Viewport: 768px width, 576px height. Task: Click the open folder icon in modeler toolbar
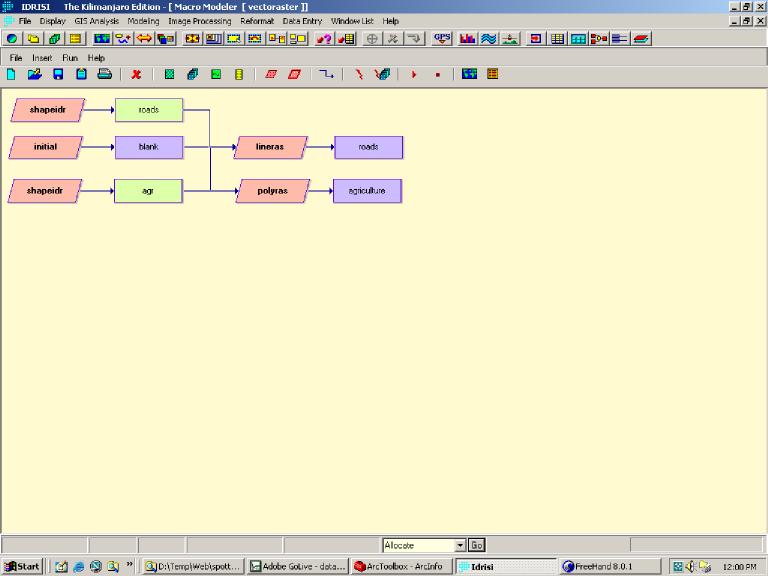click(35, 74)
